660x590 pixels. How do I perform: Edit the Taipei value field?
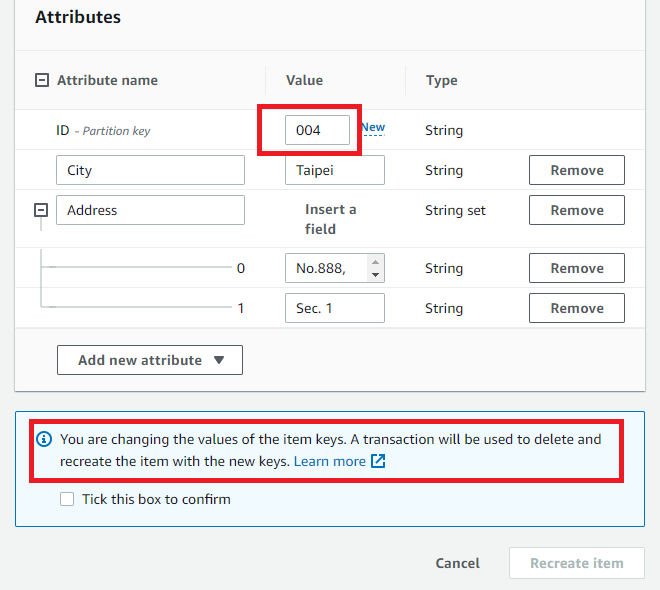(x=334, y=170)
